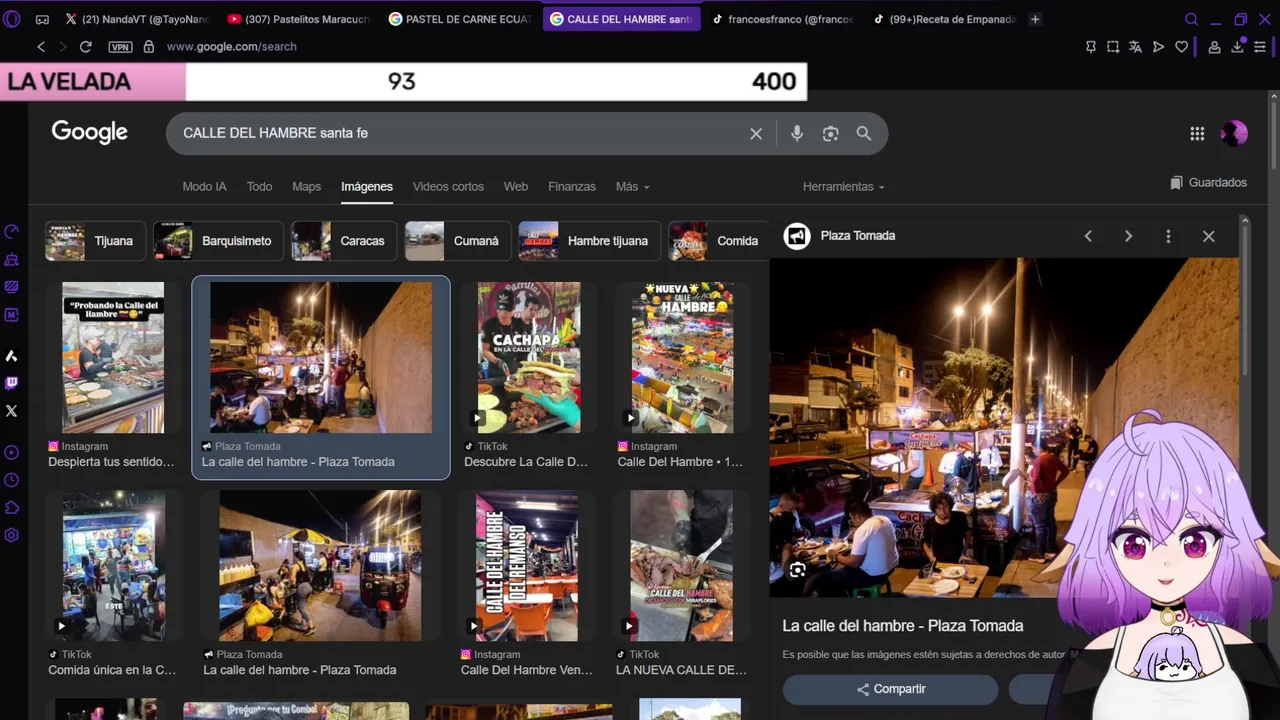Open the Google account avatar
The height and width of the screenshot is (720, 1280).
(1234, 133)
